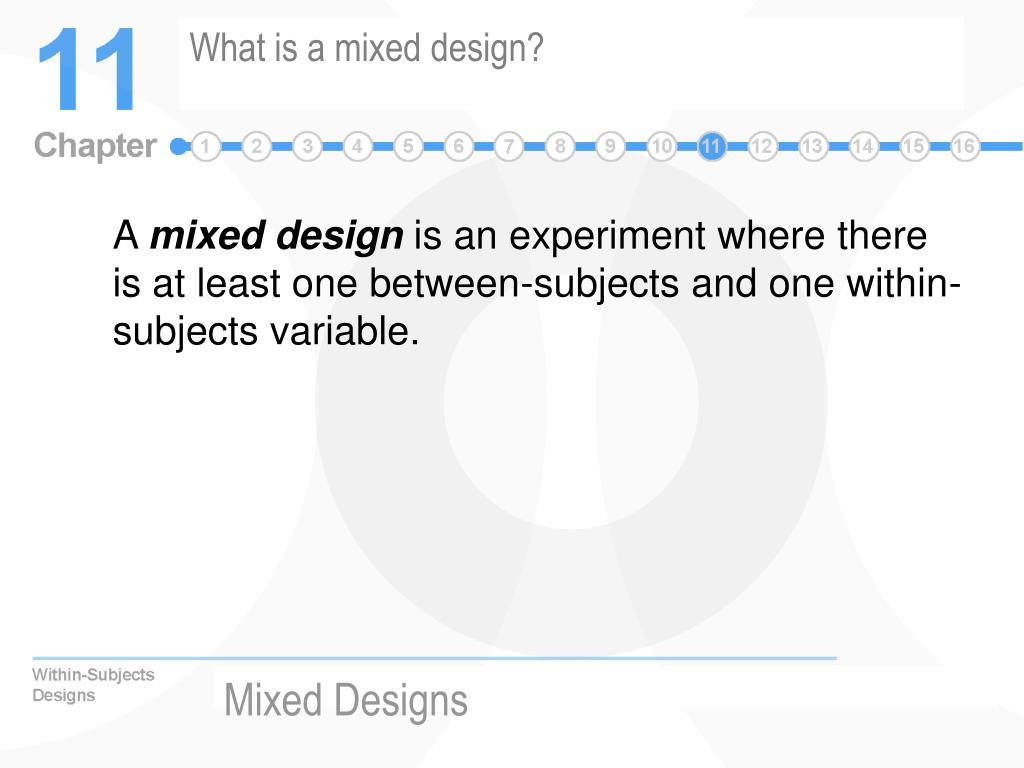Click the chapter 16 marker
The height and width of the screenshot is (768, 1024).
click(965, 146)
